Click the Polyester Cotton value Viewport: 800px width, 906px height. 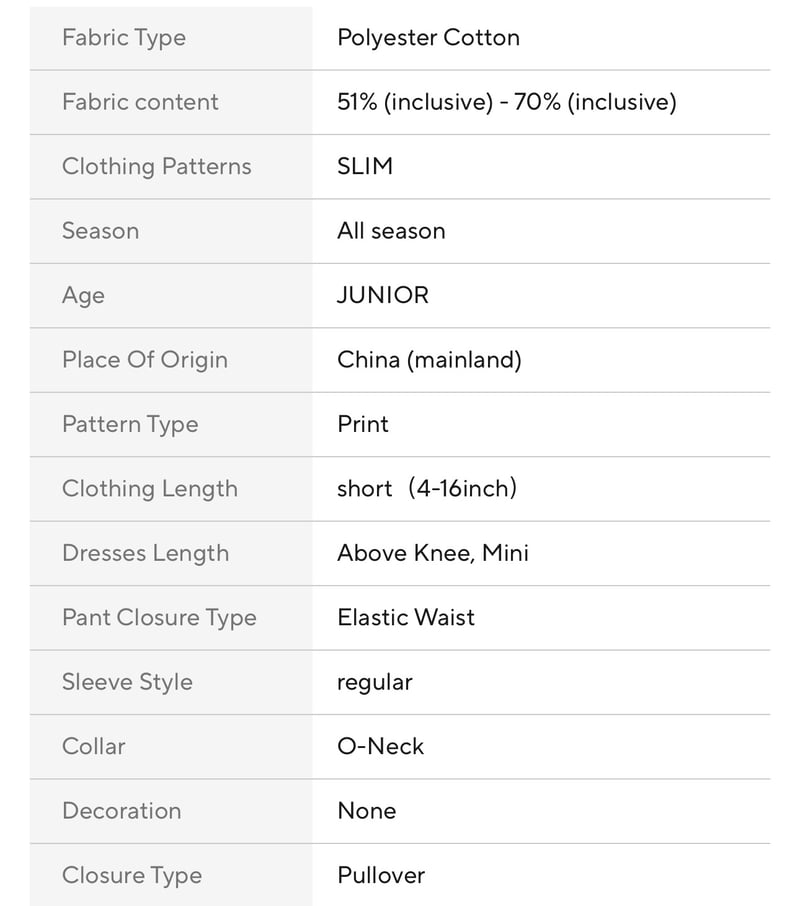point(429,38)
